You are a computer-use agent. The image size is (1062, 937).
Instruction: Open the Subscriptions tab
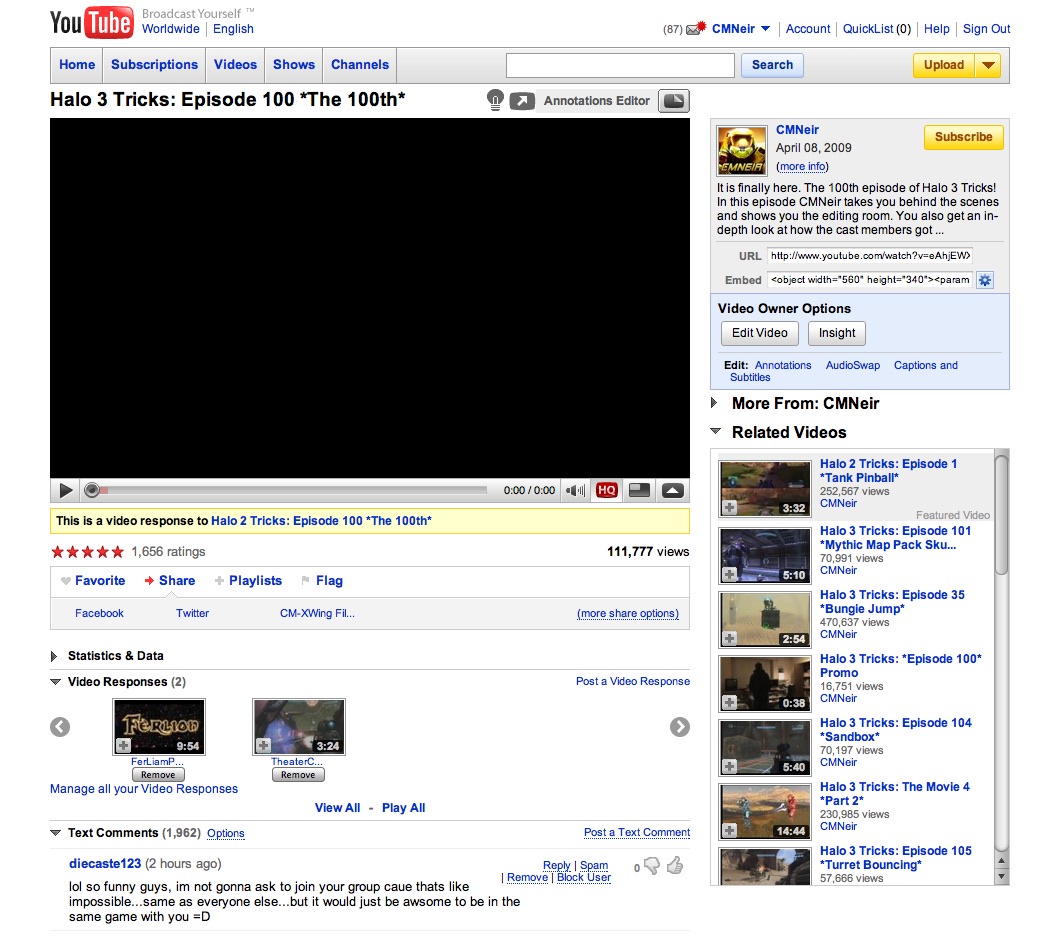[x=154, y=65]
